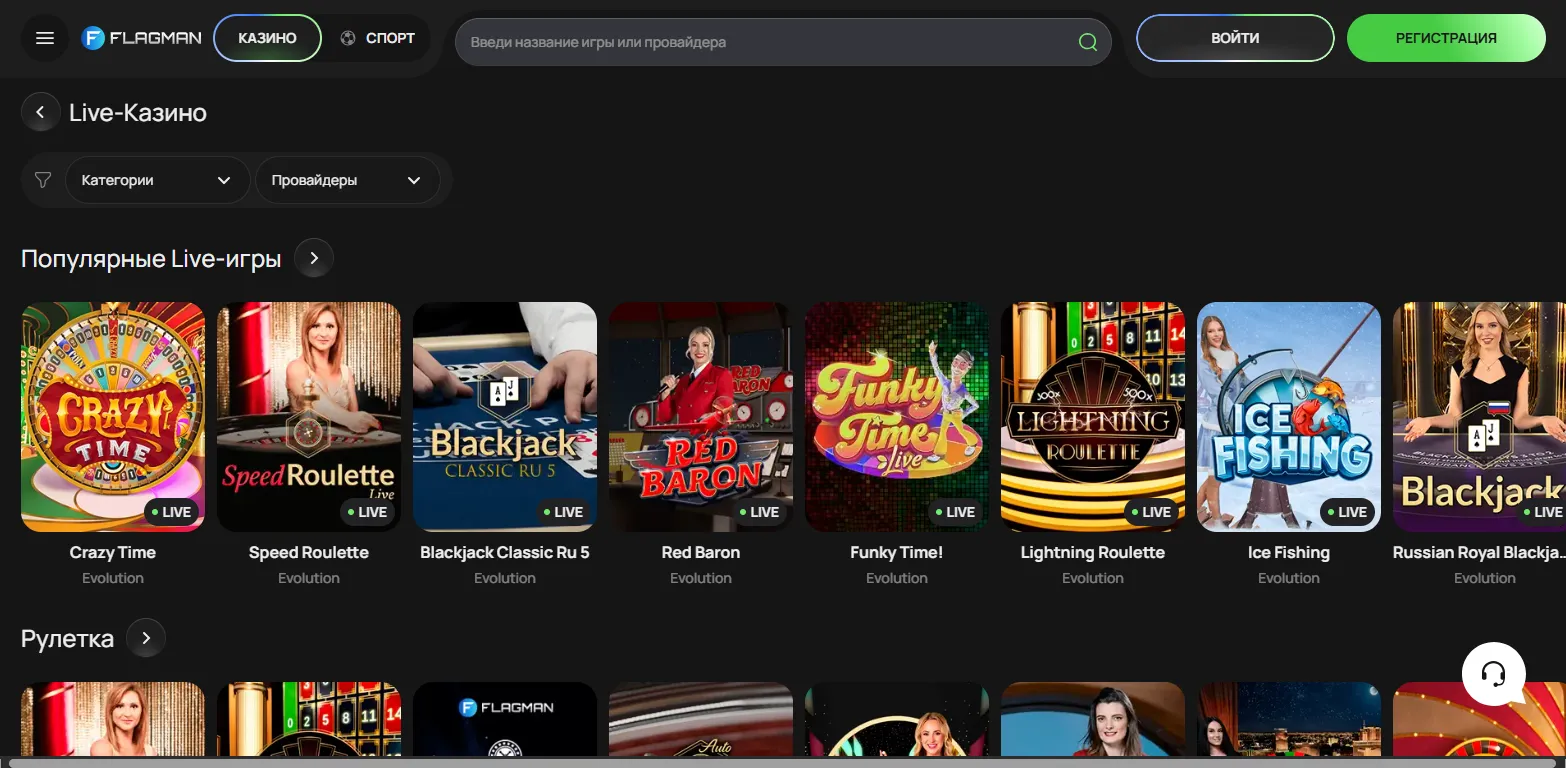This screenshot has height=768, width=1566.
Task: Open the Funky Time Live thumbnail
Action: click(897, 417)
